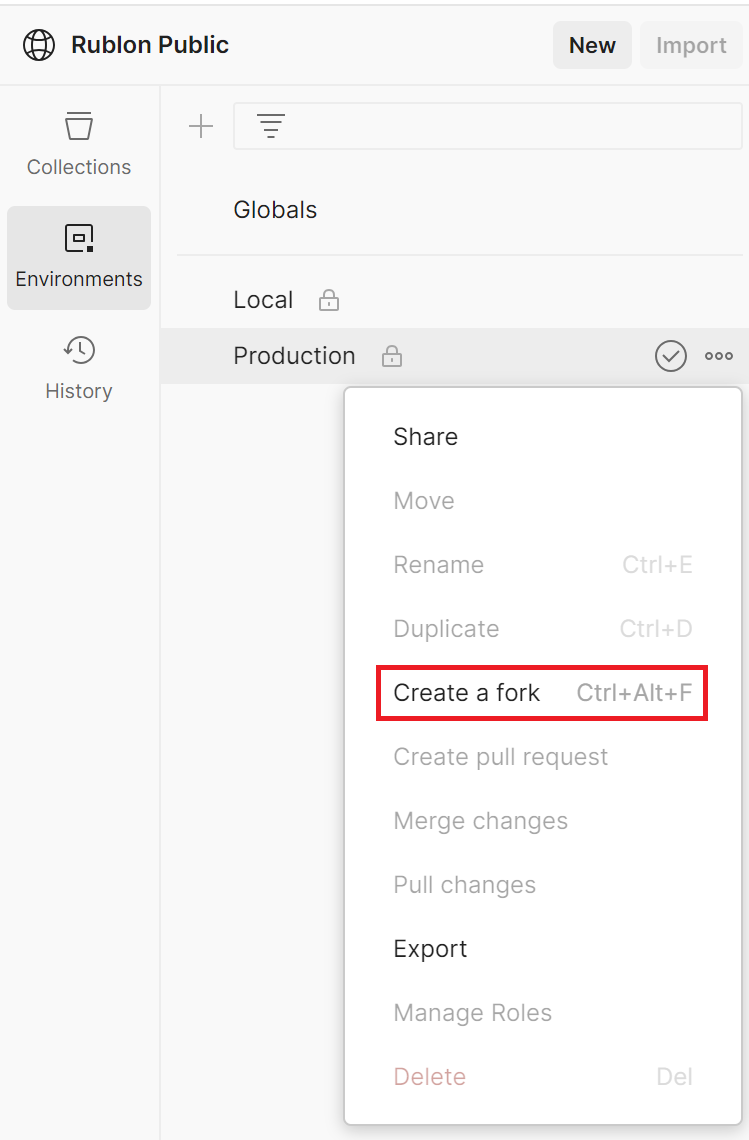Choose Export from the context menu
This screenshot has height=1140, width=749.
pos(431,949)
